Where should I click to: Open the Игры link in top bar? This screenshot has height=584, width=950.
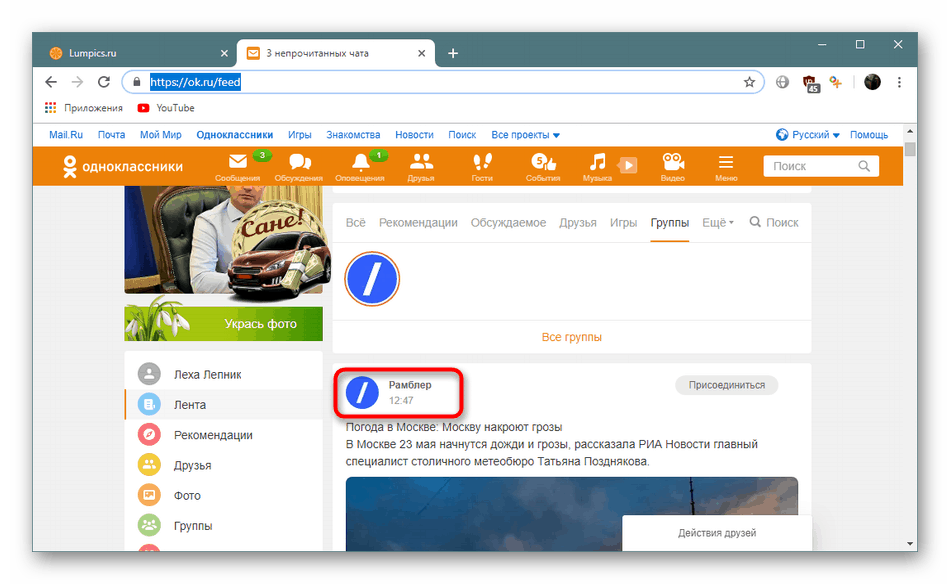(x=299, y=134)
